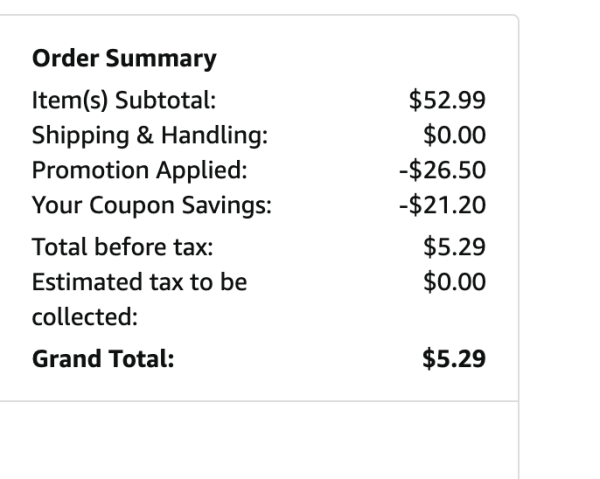Select the Shipping & Handling label
The image size is (600, 479).
(x=150, y=135)
